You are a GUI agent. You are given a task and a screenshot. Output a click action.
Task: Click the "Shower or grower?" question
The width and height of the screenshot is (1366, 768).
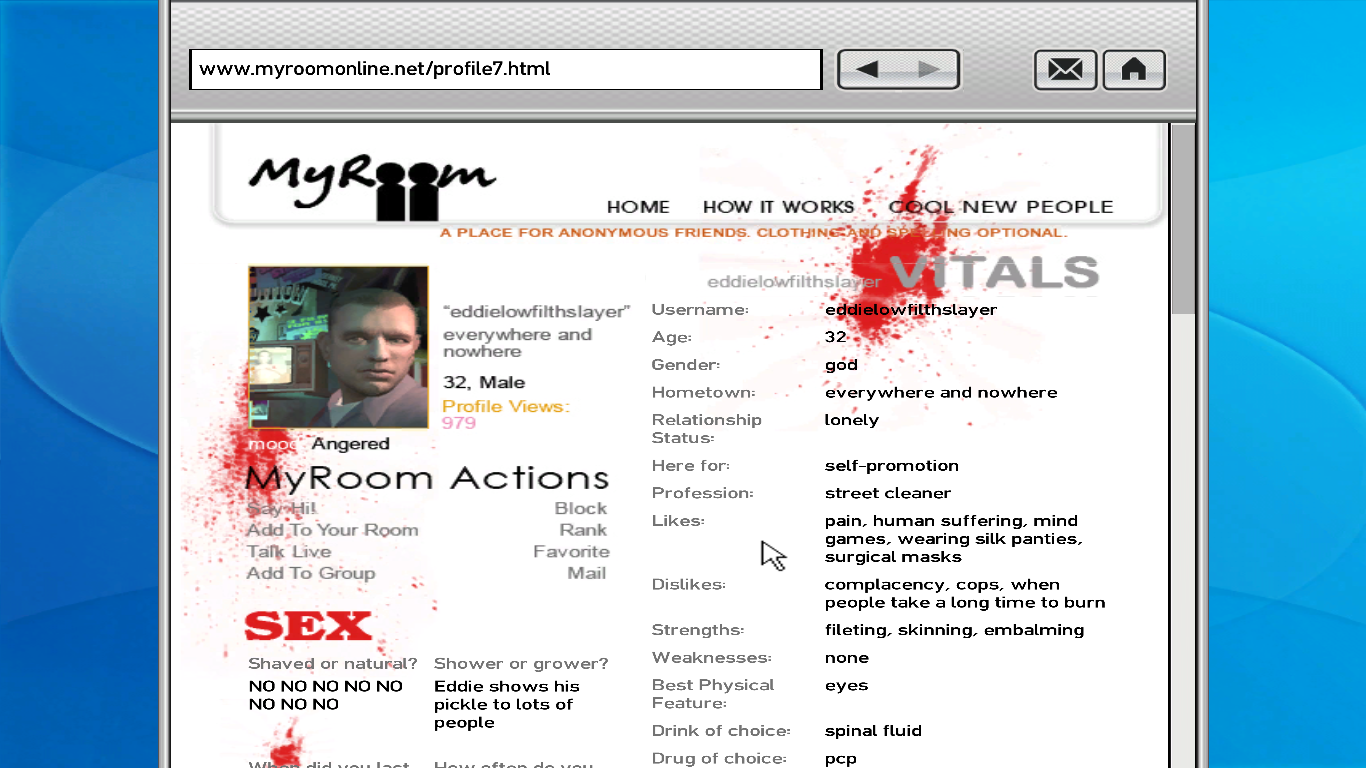click(521, 664)
